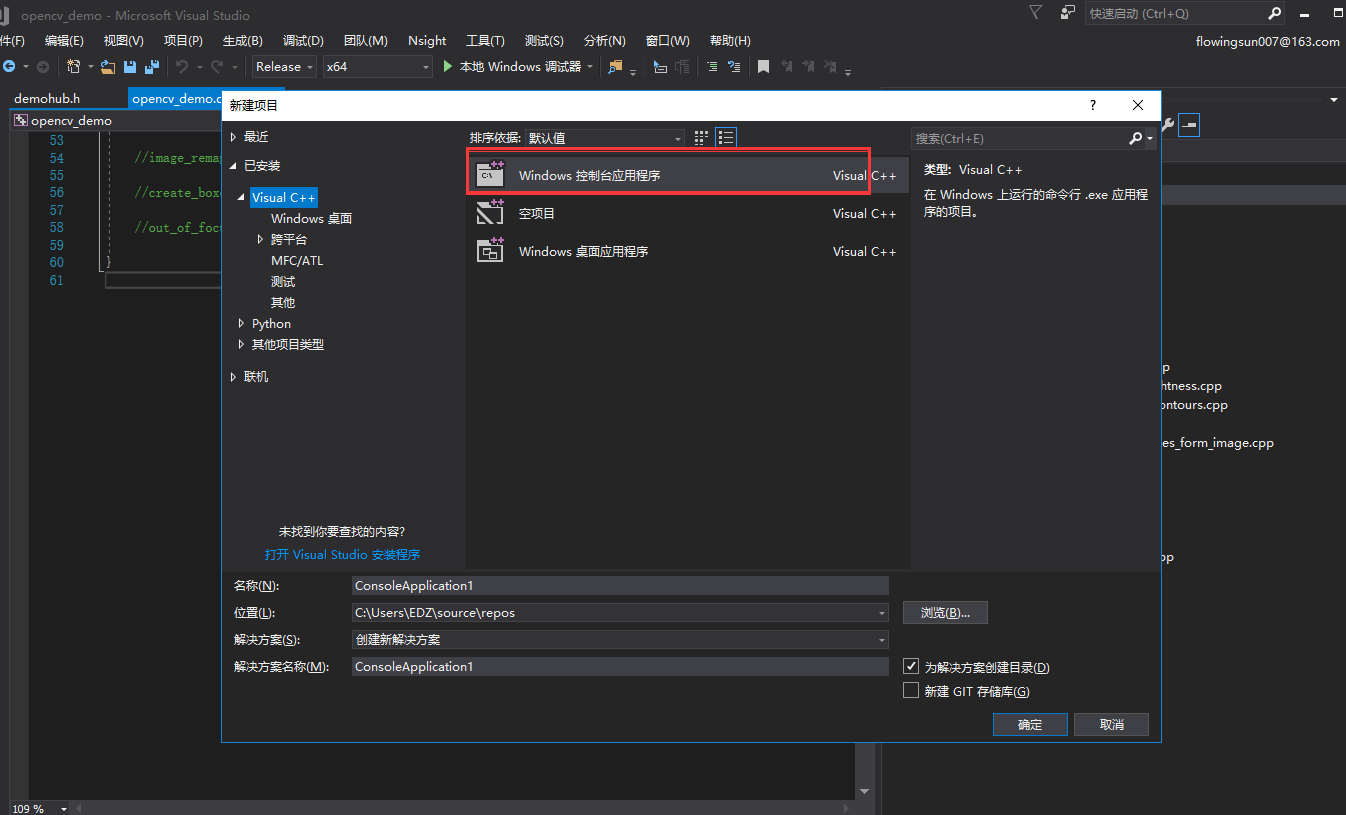Enable 新建 GIT 存储库 checkbox

[x=911, y=691]
